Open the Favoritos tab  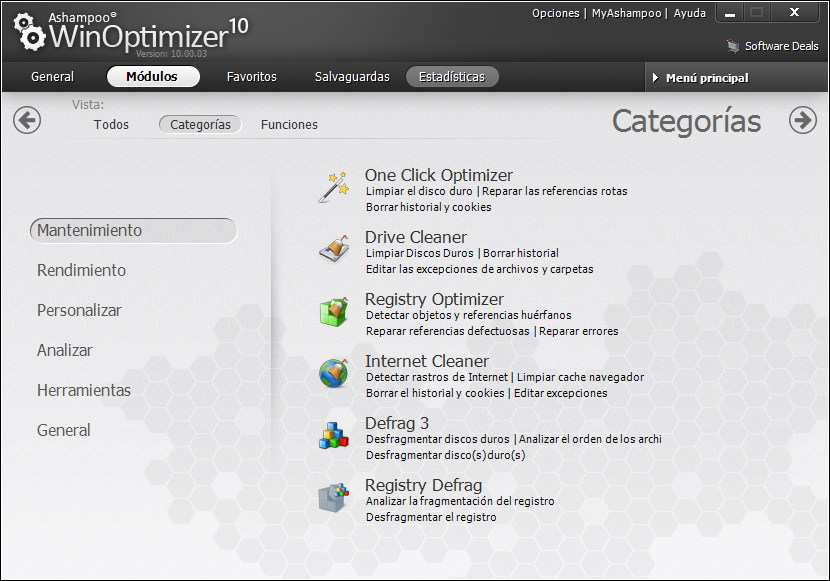(x=252, y=77)
